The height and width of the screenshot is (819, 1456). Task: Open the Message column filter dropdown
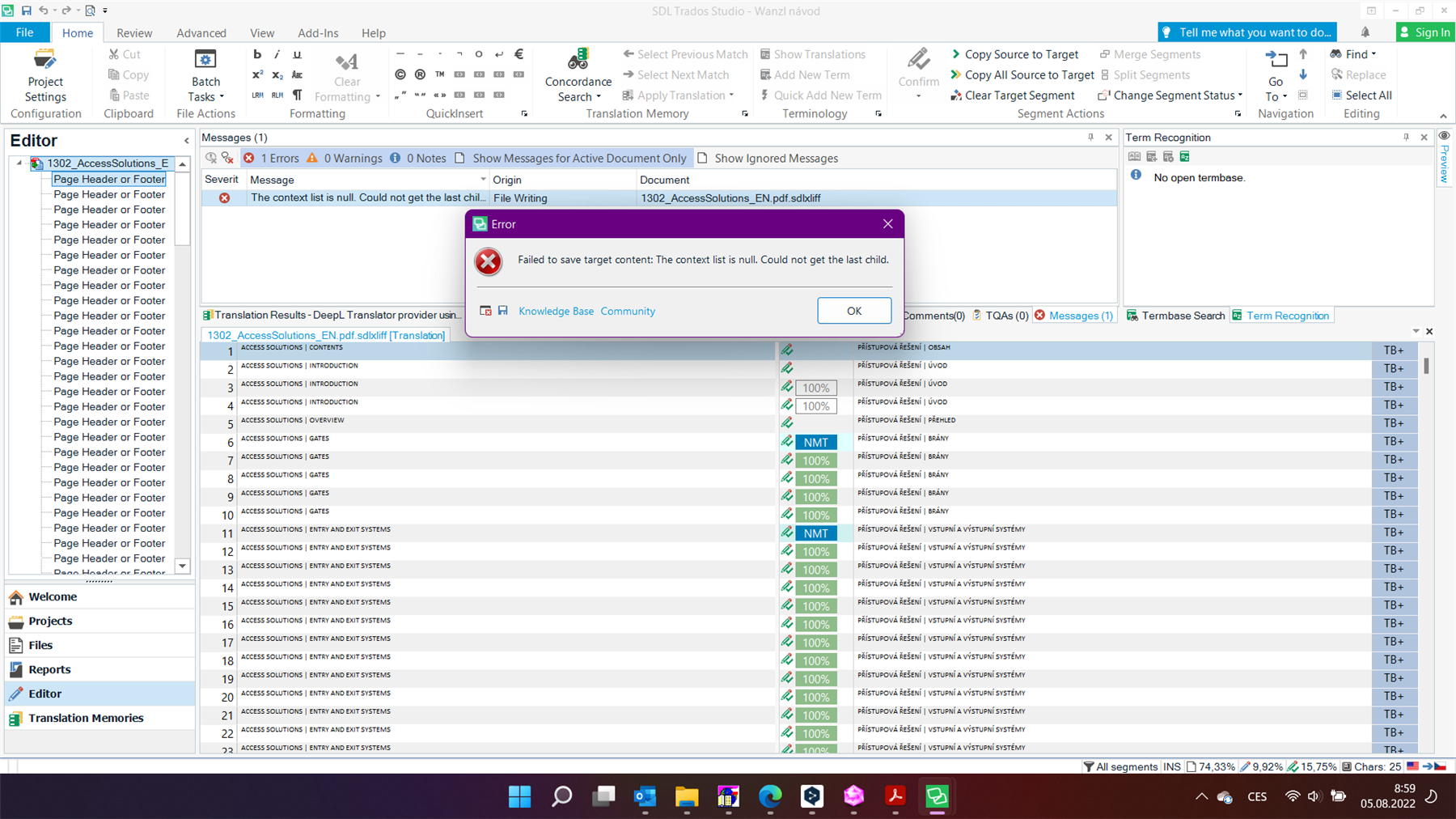(482, 179)
